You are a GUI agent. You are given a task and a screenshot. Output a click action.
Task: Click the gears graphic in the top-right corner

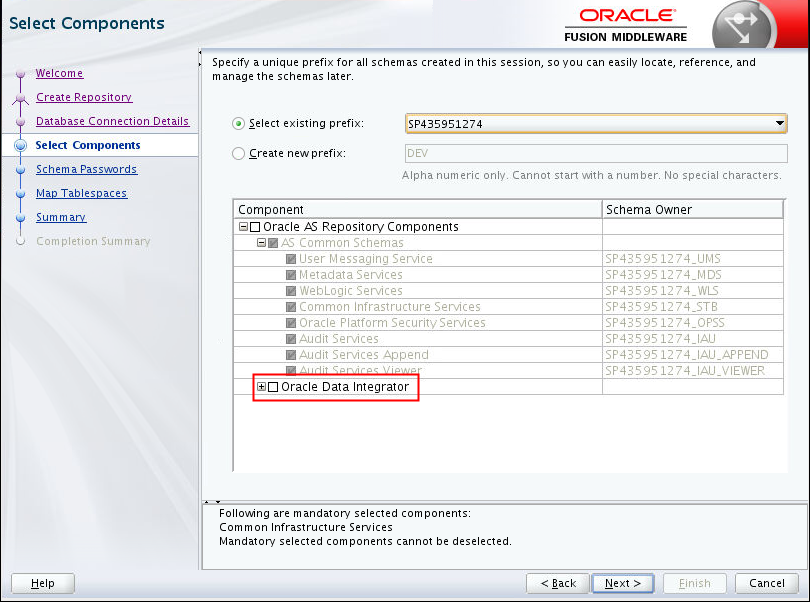coord(744,25)
